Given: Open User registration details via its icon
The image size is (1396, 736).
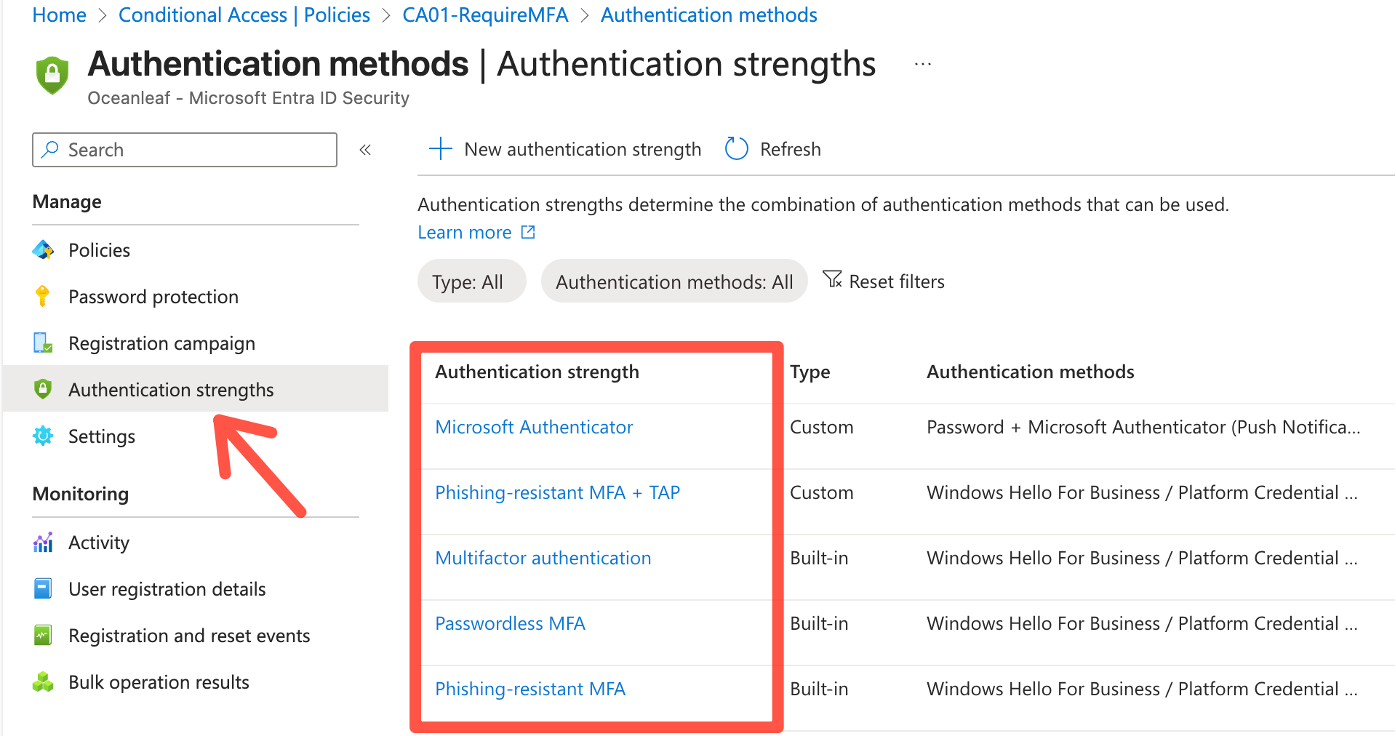Looking at the screenshot, I should tap(42, 589).
